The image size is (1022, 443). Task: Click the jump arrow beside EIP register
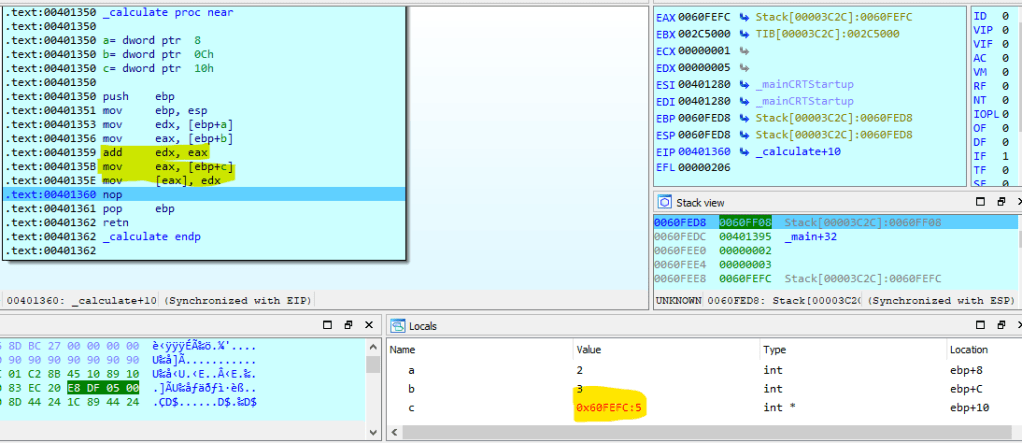pyautogui.click(x=746, y=151)
